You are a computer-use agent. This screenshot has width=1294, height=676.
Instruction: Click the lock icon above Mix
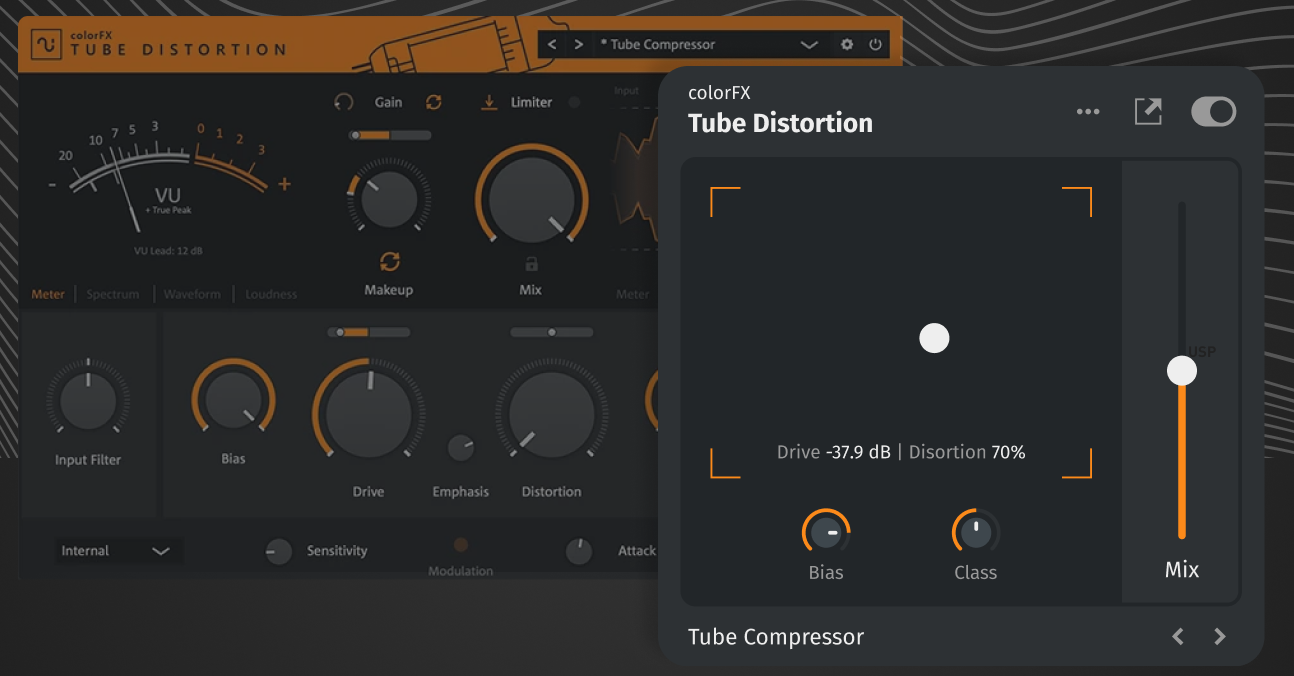tap(531, 264)
